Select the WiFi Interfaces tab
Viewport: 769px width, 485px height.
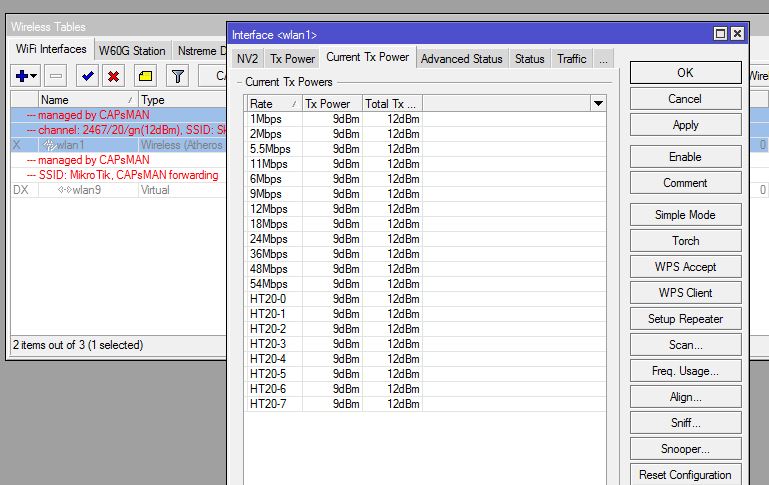(51, 49)
